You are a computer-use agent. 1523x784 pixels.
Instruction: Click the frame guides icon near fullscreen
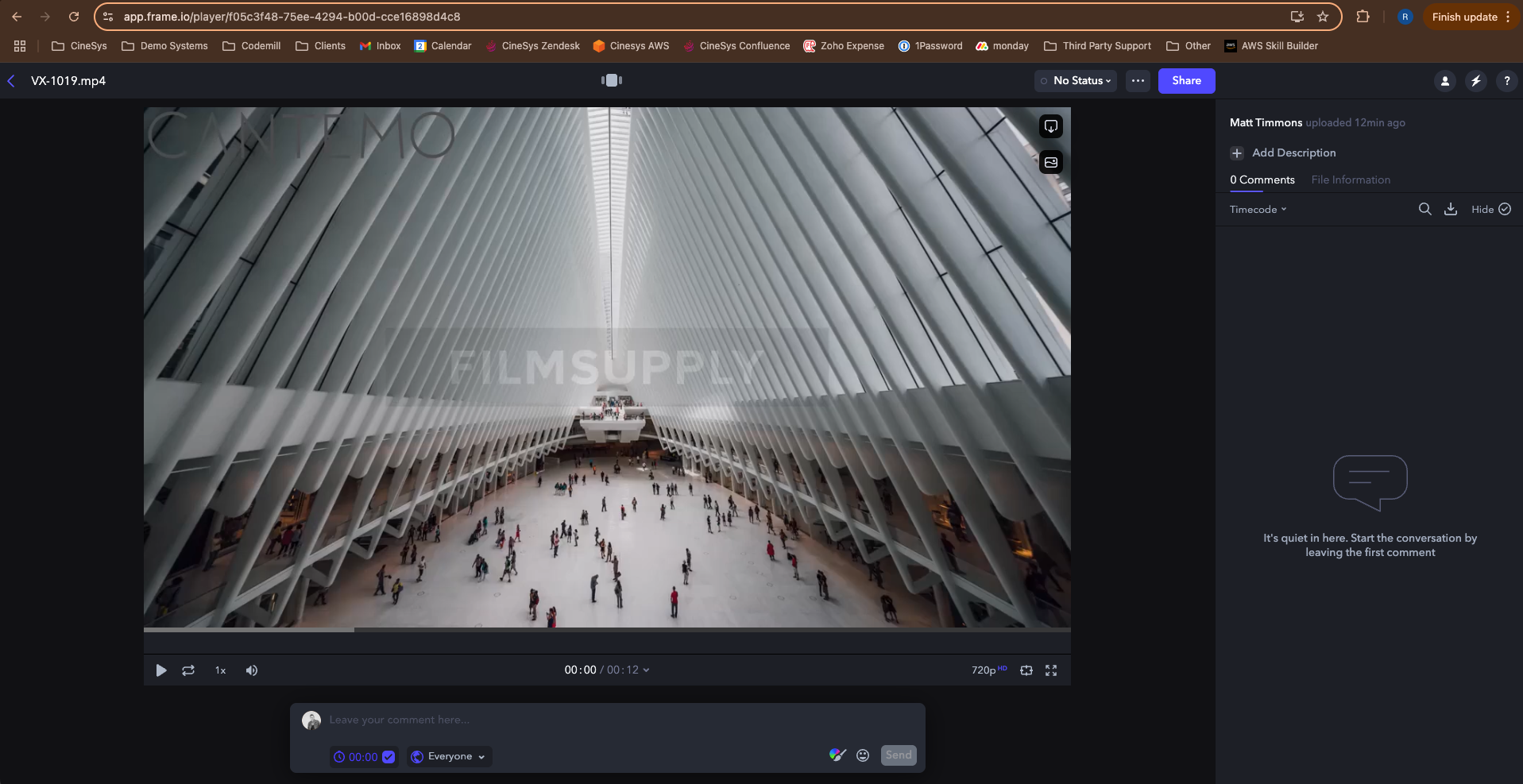click(x=1026, y=670)
